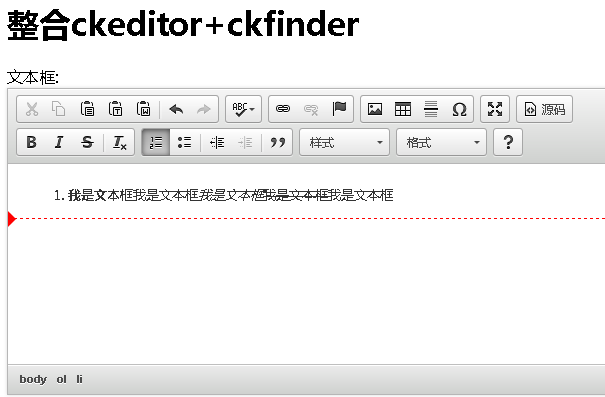Remove formatting with Tx icon

(x=120, y=142)
